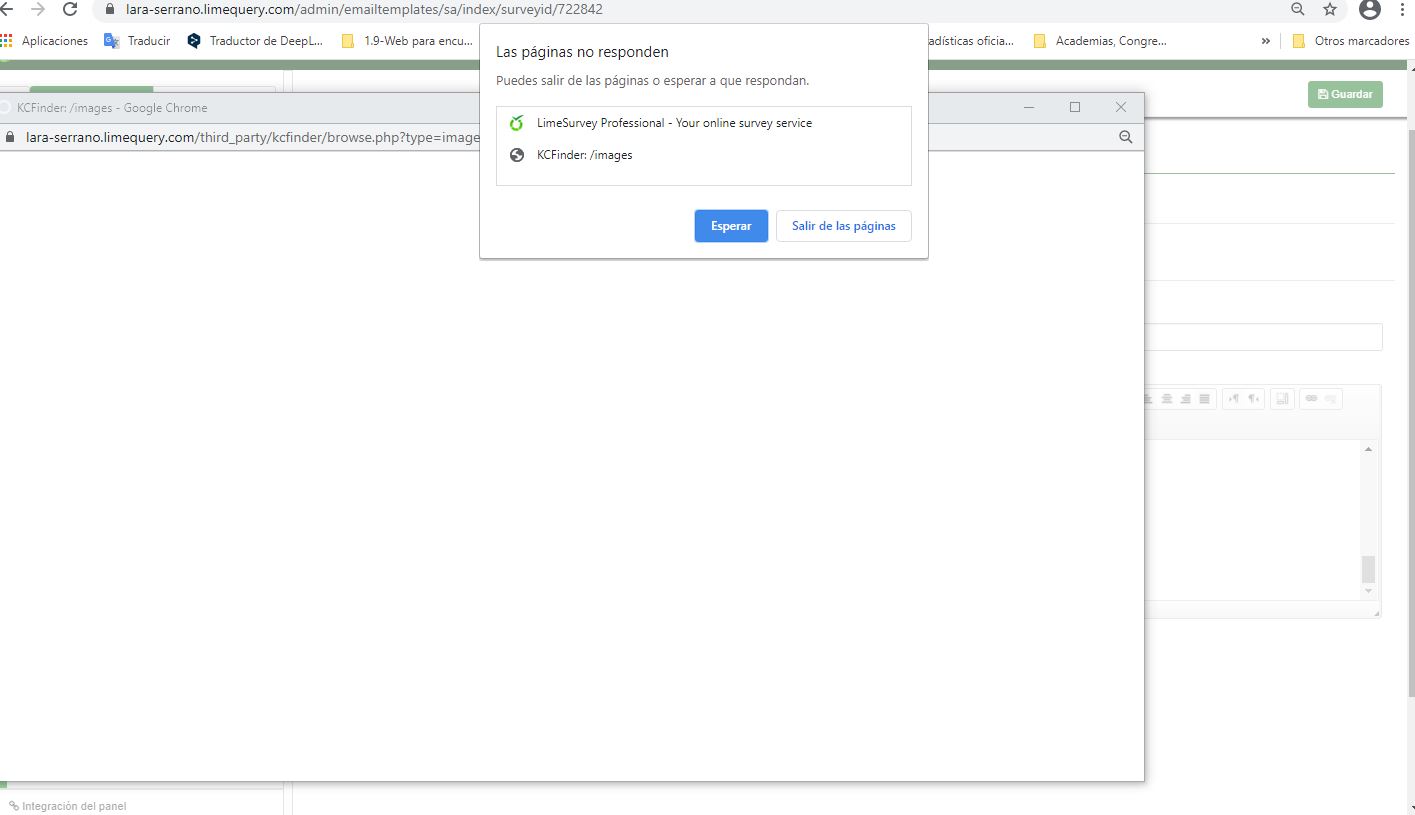Click the editor's vertical scrollbar thumb
1415x815 pixels.
(x=1368, y=569)
